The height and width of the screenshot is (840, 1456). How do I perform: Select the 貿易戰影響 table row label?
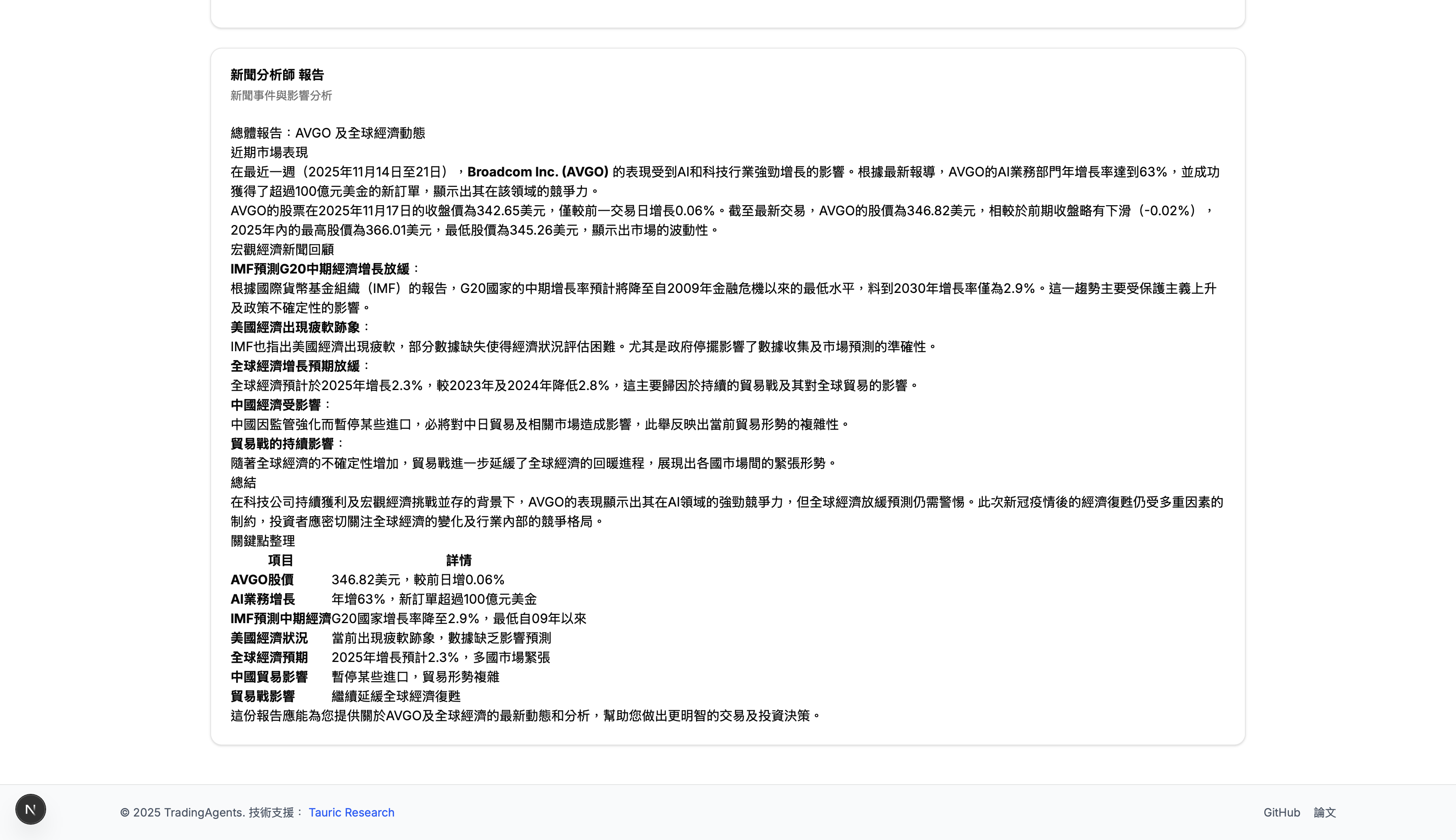pyautogui.click(x=263, y=696)
